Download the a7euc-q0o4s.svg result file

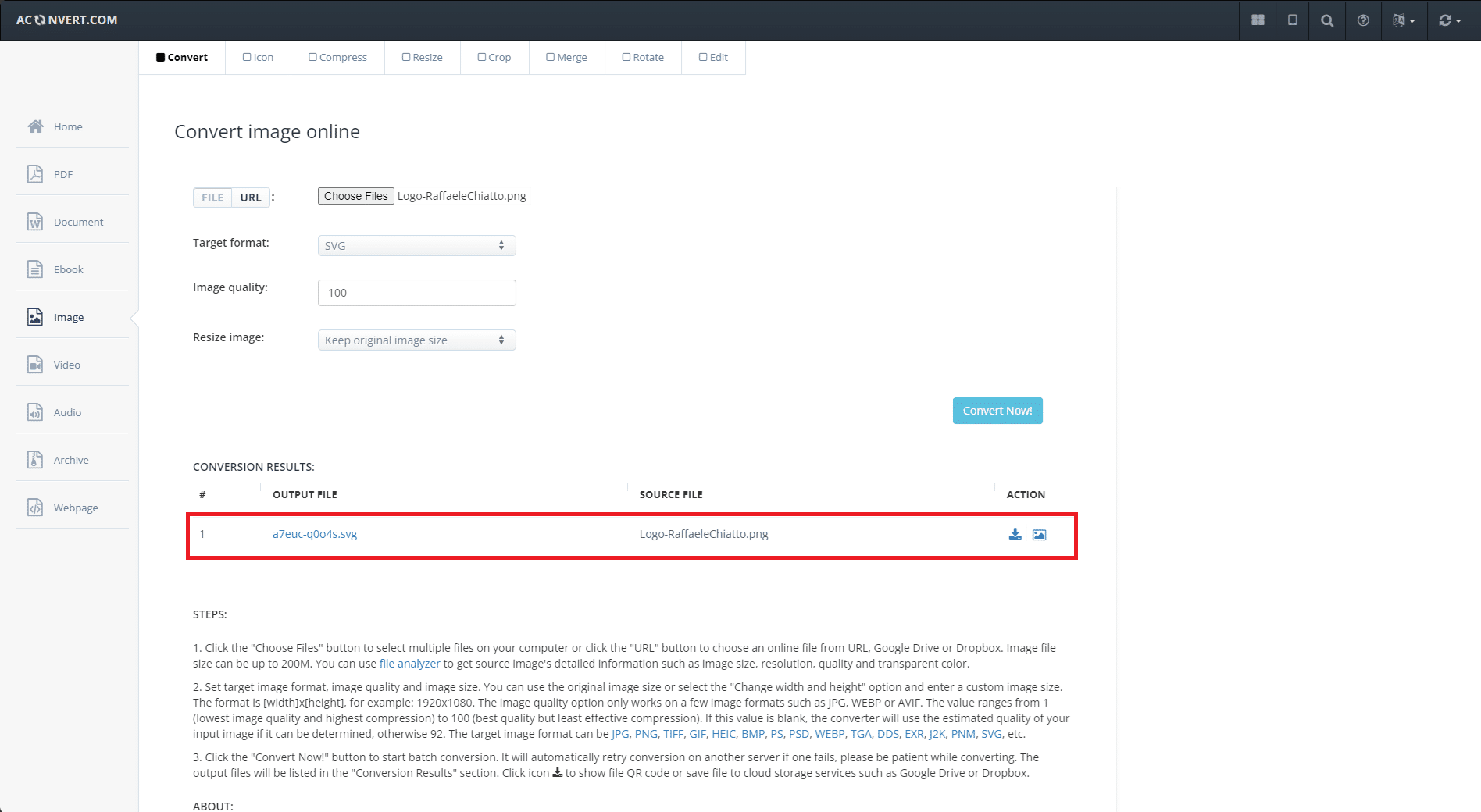(x=1015, y=534)
